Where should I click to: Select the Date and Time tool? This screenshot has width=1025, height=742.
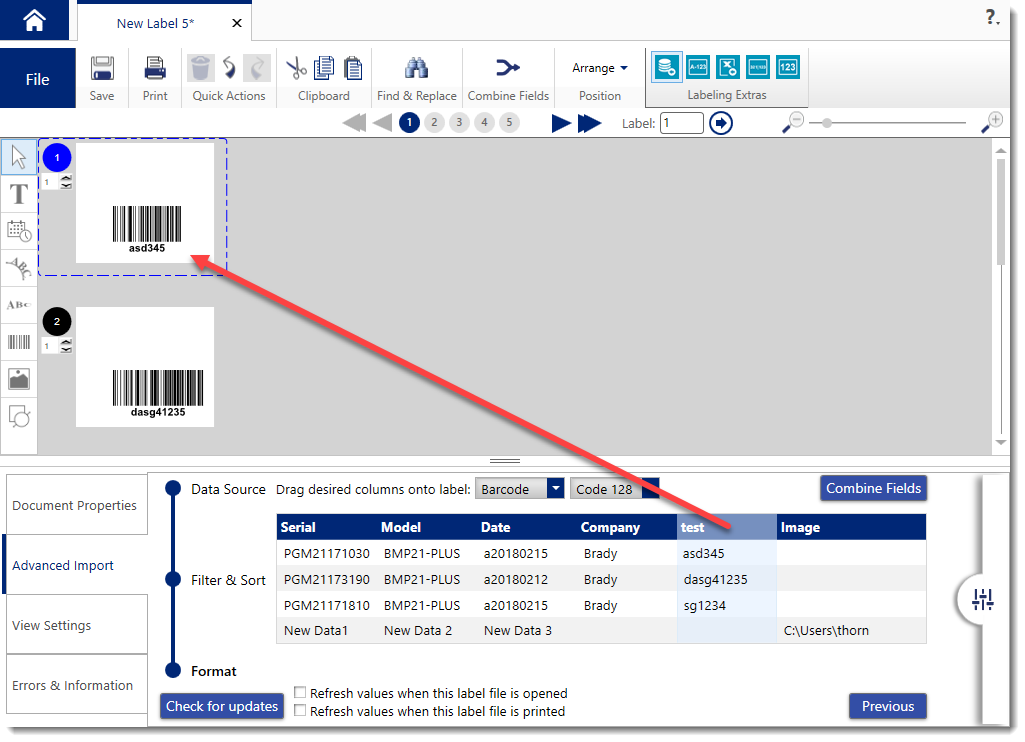tap(19, 231)
